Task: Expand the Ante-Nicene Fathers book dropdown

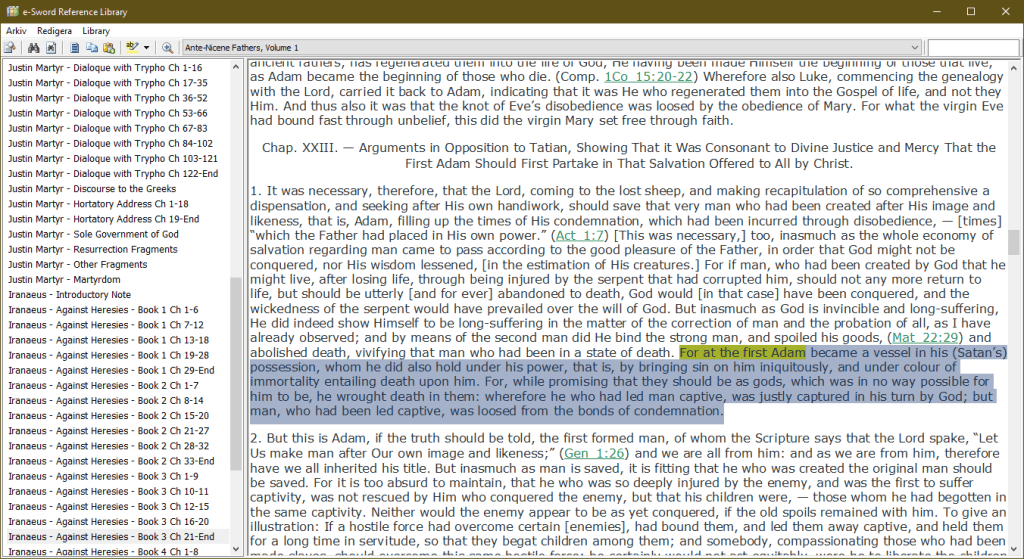Action: click(x=915, y=47)
